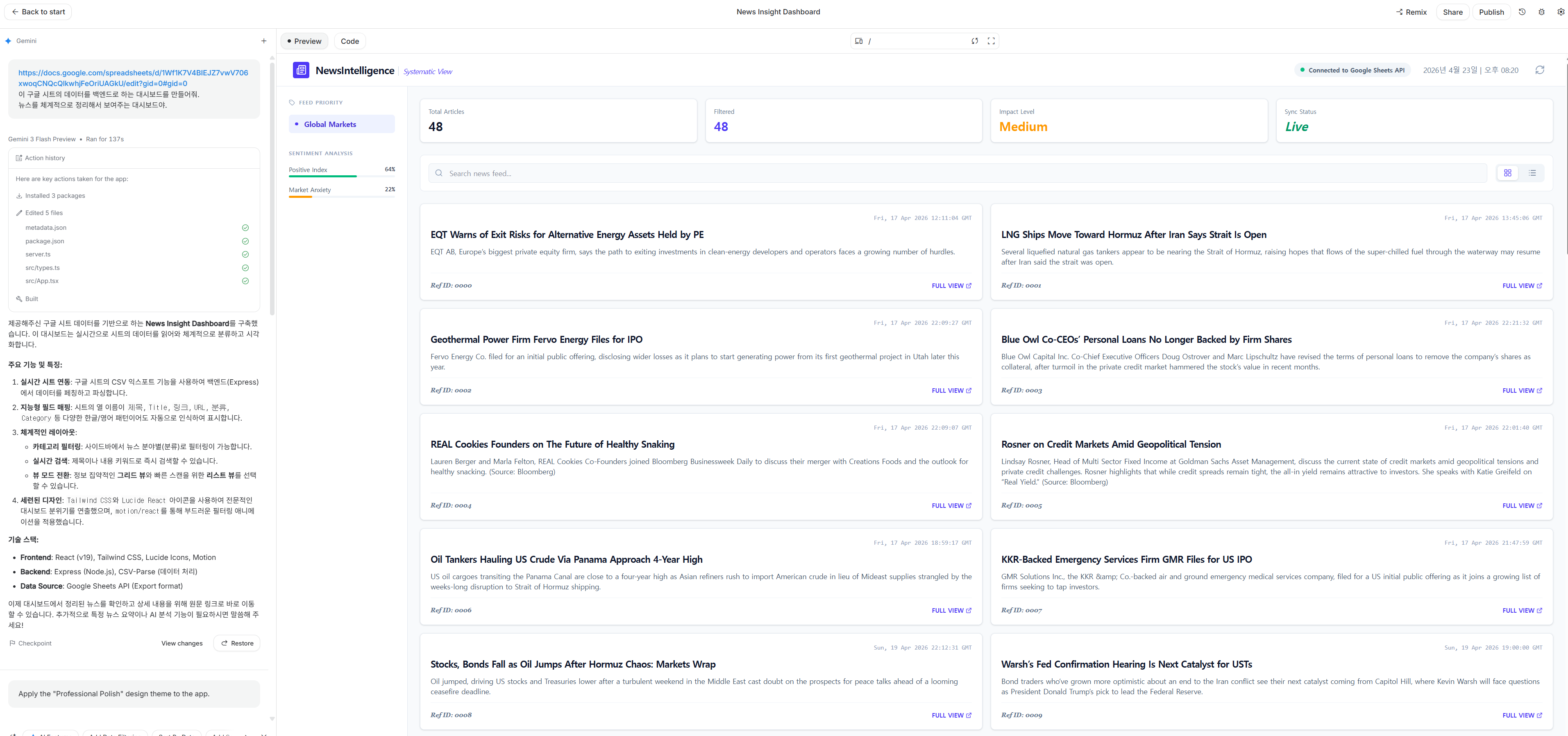The image size is (1568, 736).
Task: Start a new chat with plus icon
Action: click(x=263, y=41)
